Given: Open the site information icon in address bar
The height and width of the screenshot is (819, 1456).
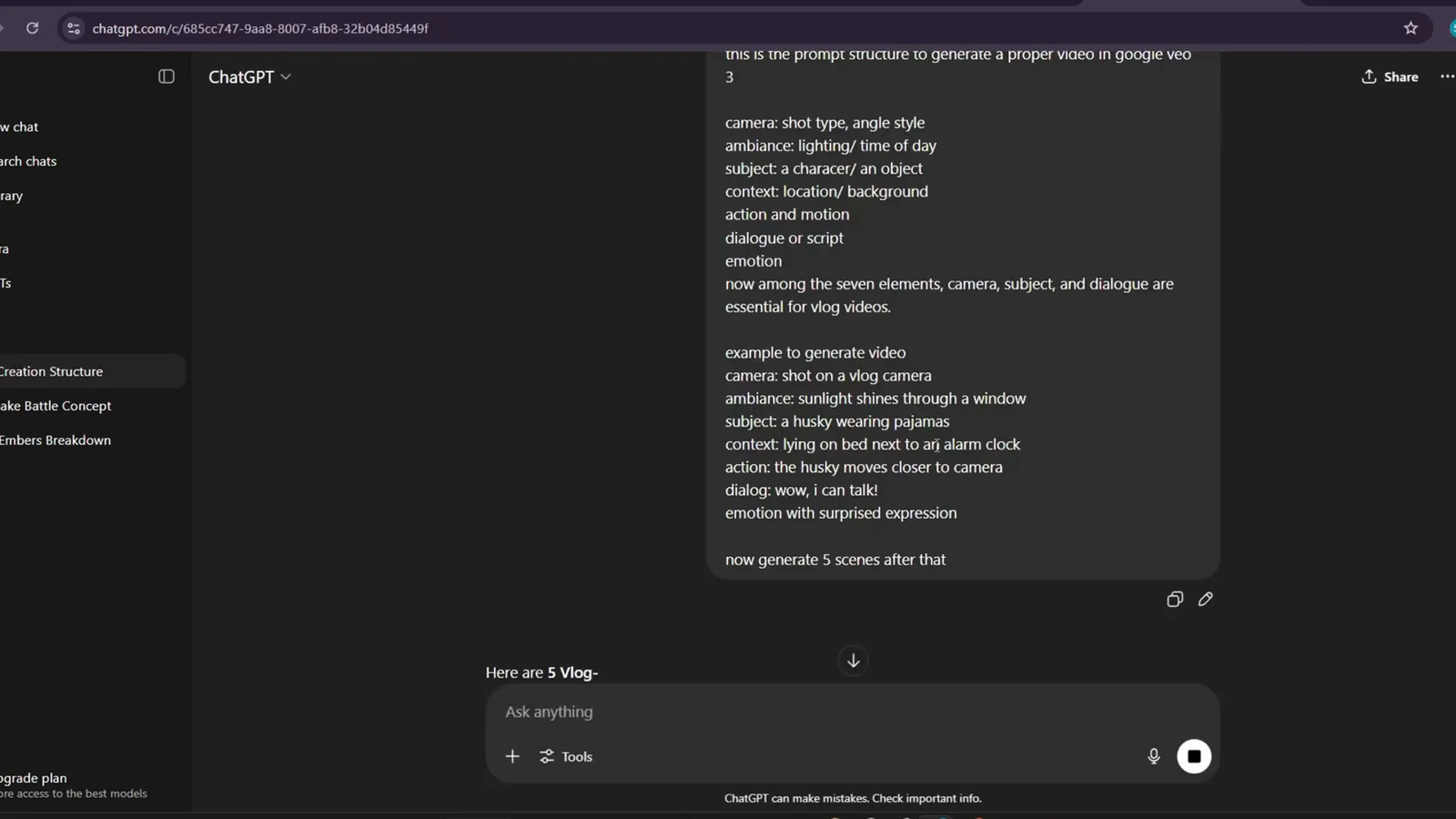Looking at the screenshot, I should point(74,28).
